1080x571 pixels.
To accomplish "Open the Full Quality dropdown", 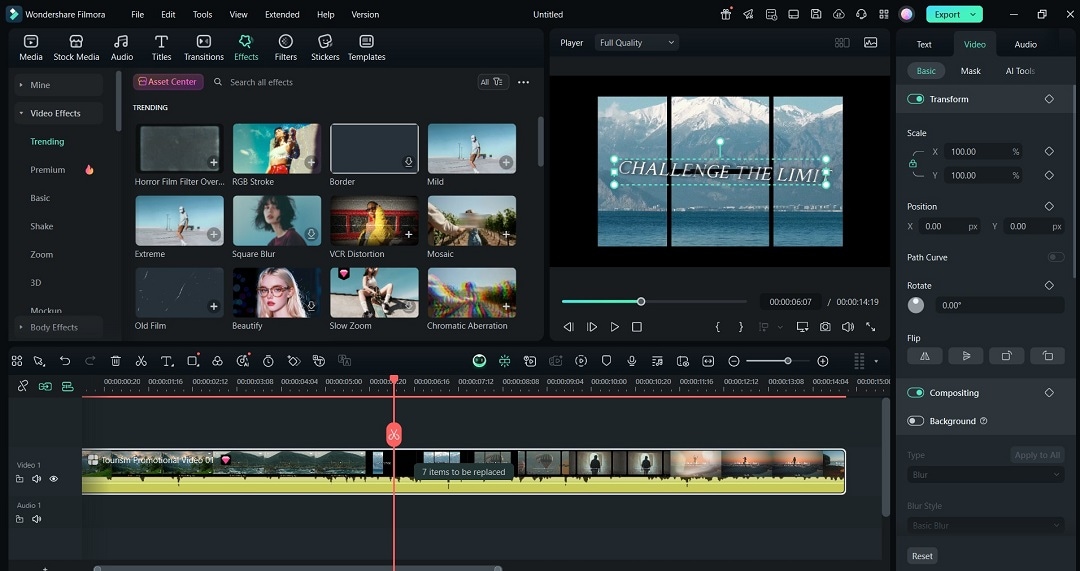I will point(636,43).
